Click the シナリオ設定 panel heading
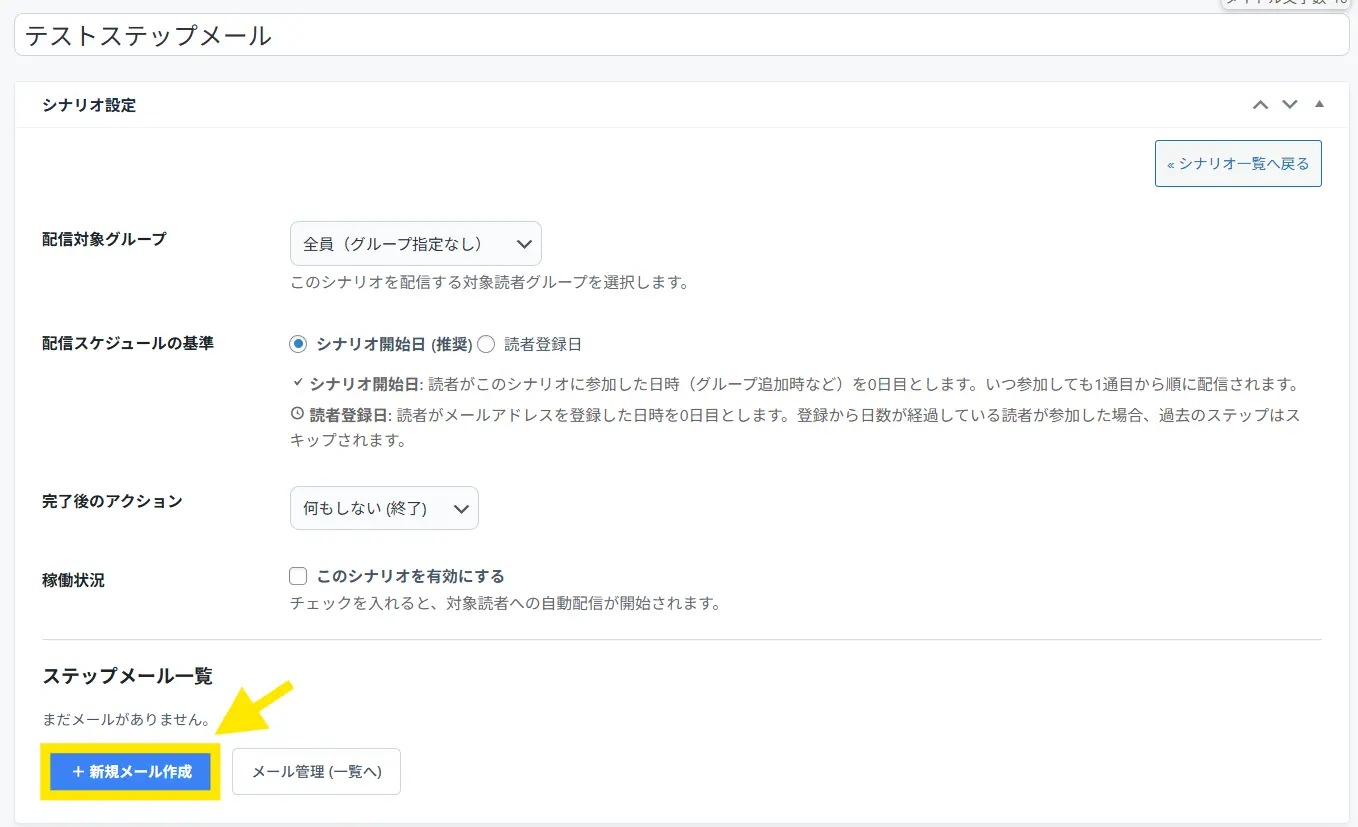Screen dimensions: 1358x827 pos(89,105)
